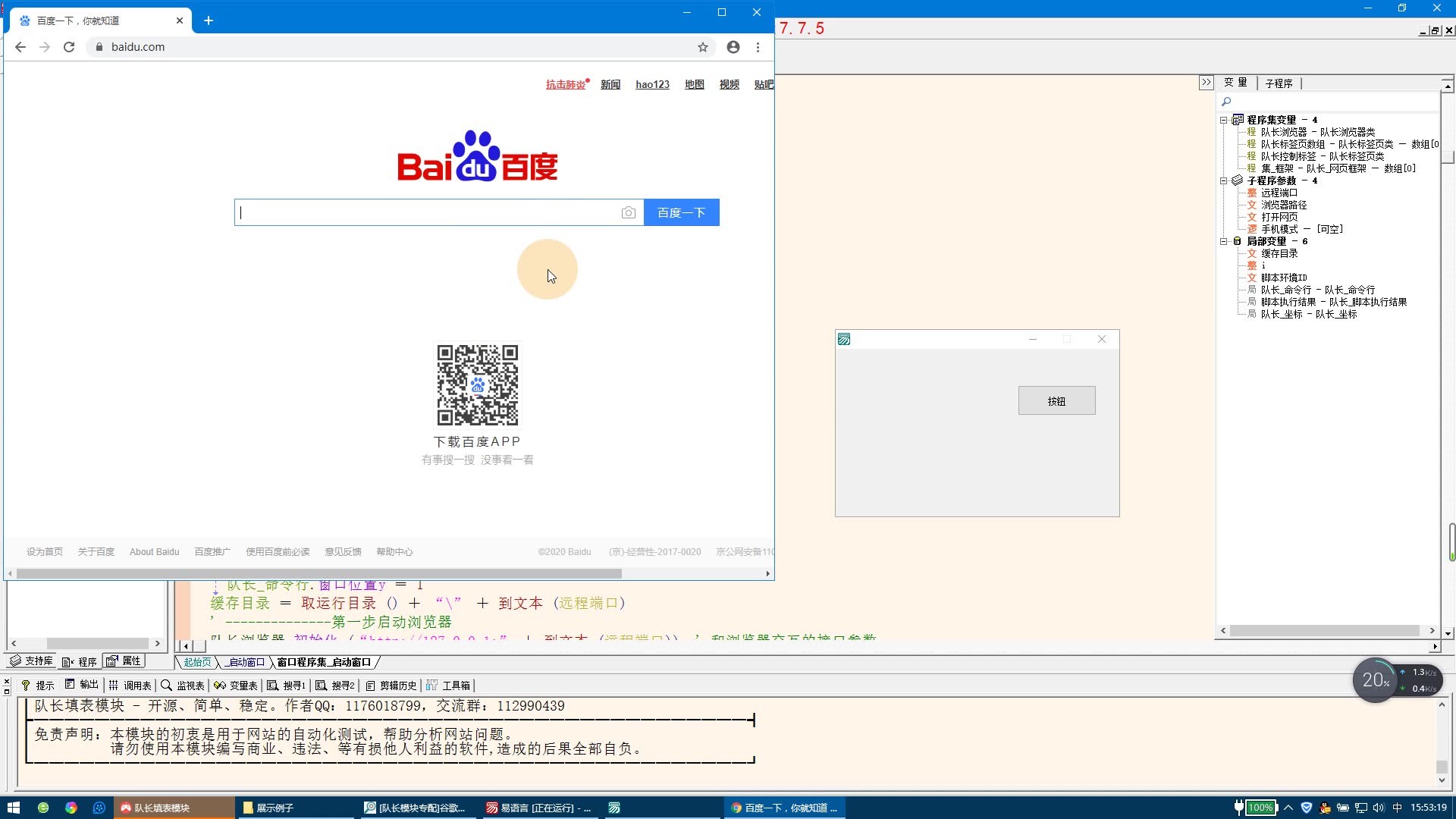
Task: Click the network tray icon
Action: [1361, 808]
